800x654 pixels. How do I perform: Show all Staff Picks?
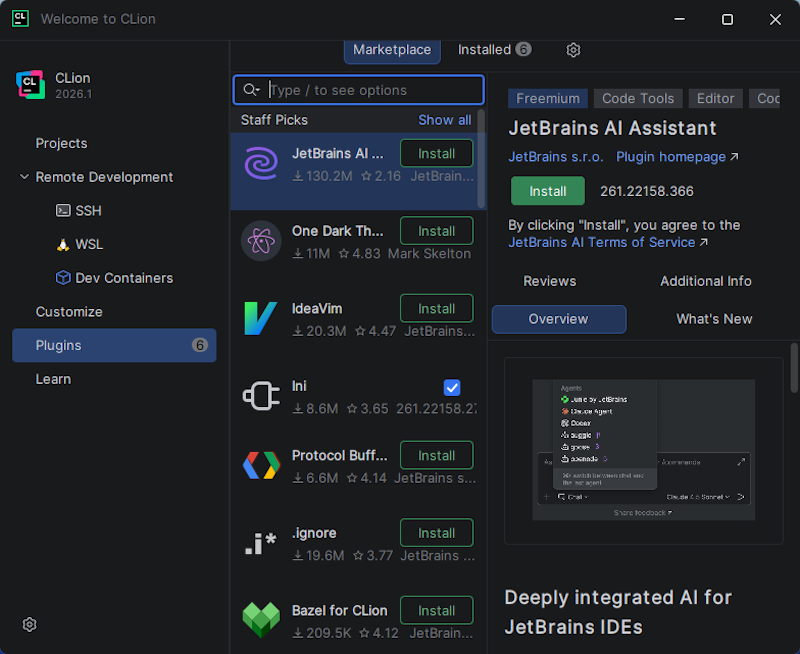444,120
